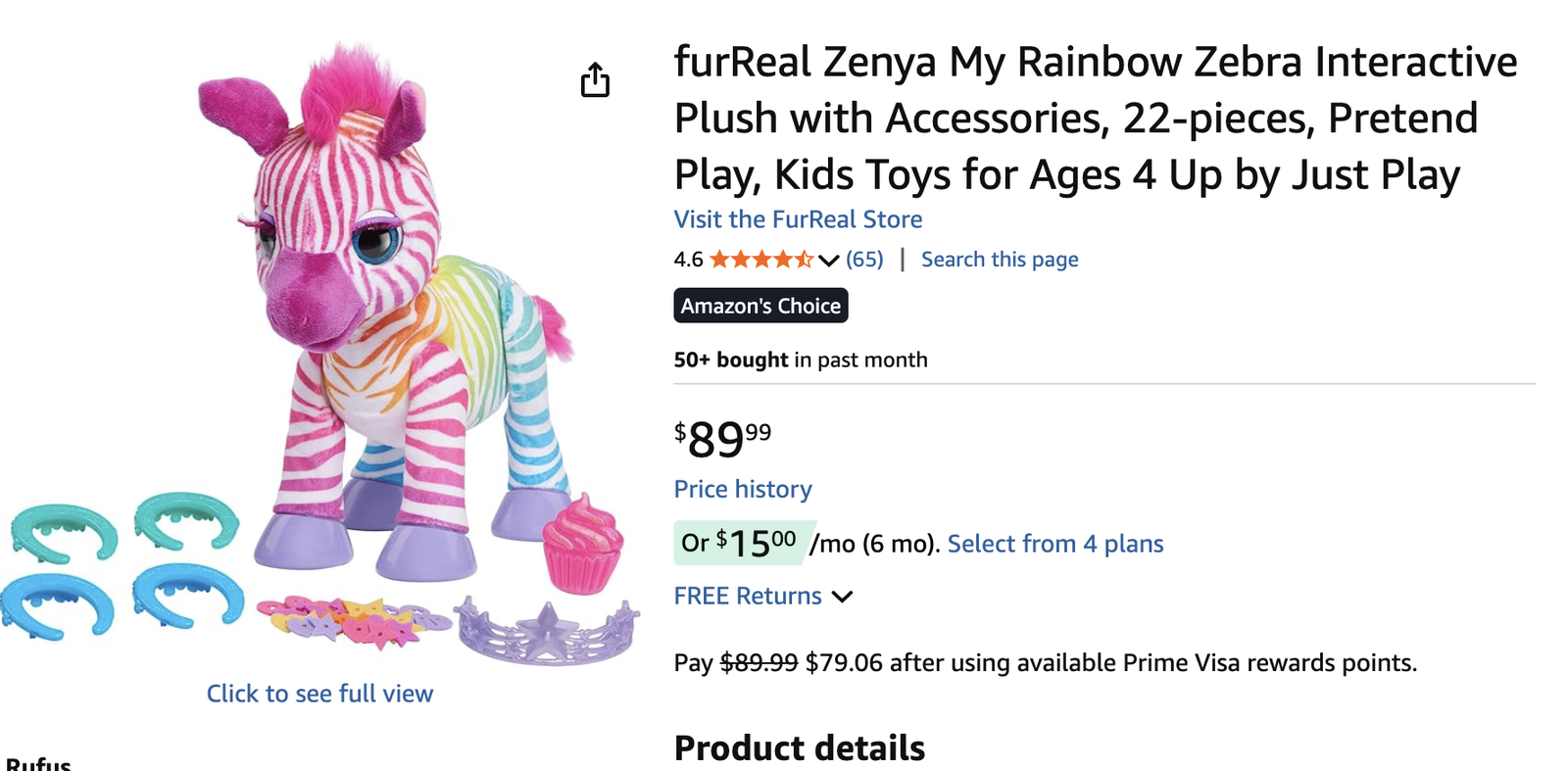1568x771 pixels.
Task: Open the 65 reviews link
Action: pos(864,260)
